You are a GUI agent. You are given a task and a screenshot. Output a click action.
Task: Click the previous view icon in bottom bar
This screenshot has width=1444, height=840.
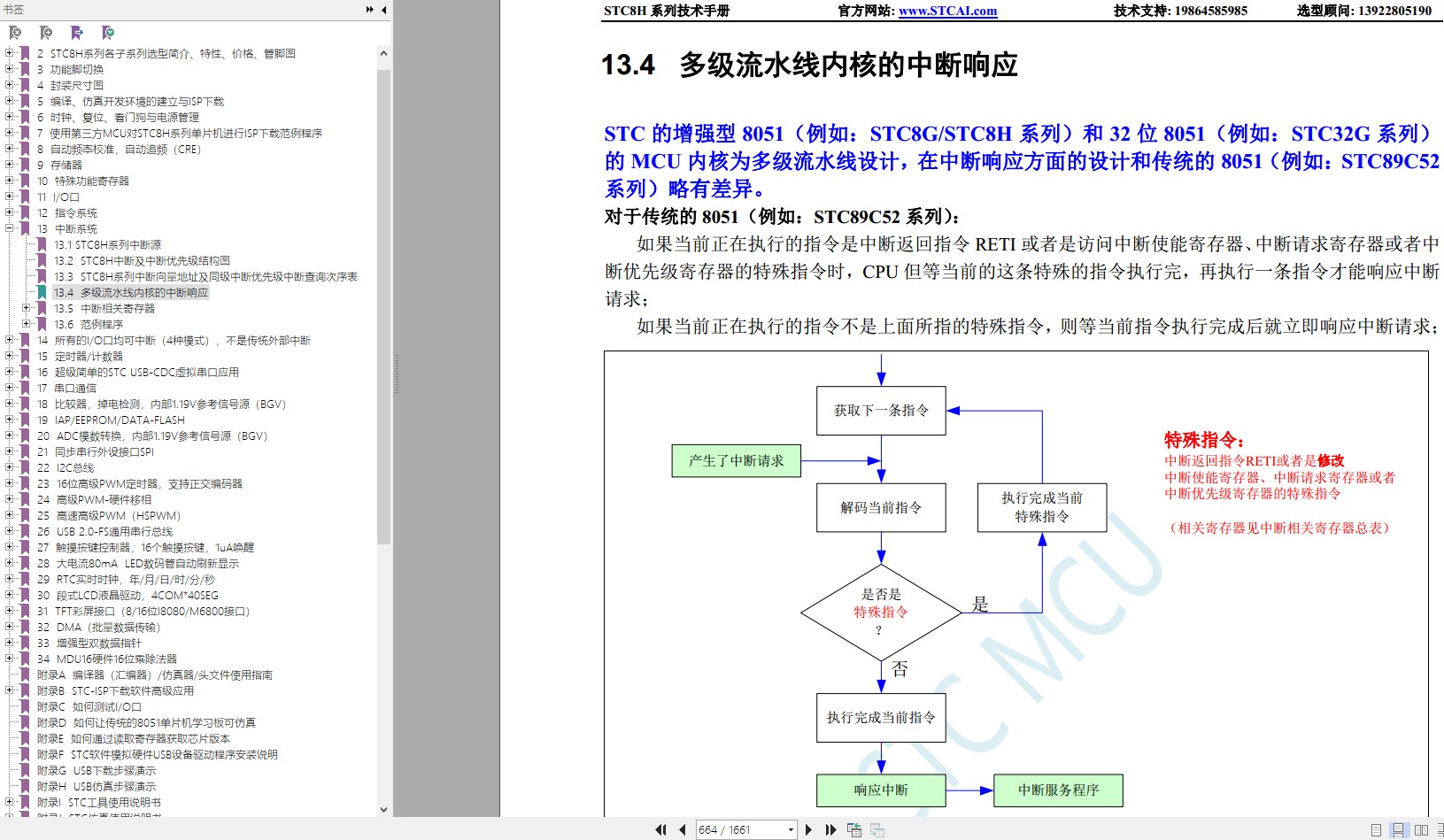[854, 829]
